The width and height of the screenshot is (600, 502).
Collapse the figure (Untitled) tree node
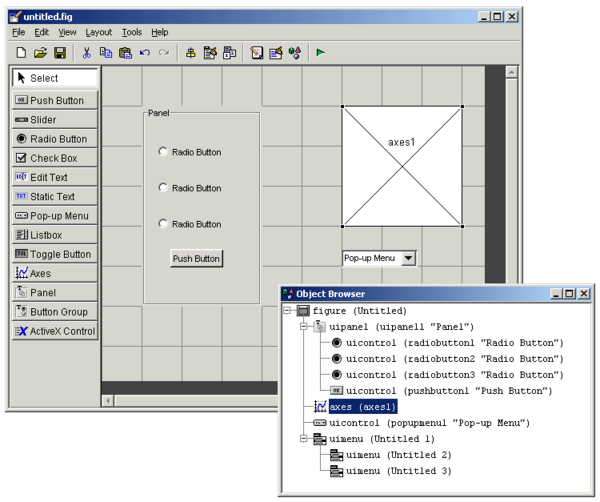point(287,310)
